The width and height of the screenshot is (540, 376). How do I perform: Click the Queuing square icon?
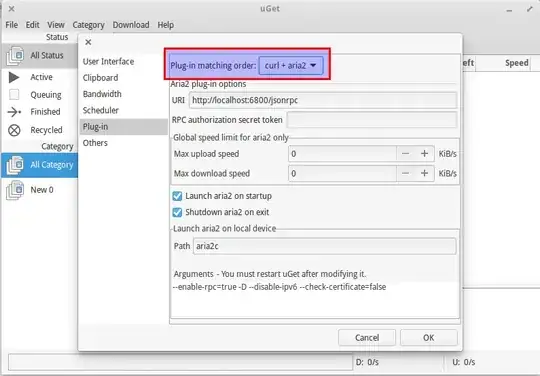point(14,94)
